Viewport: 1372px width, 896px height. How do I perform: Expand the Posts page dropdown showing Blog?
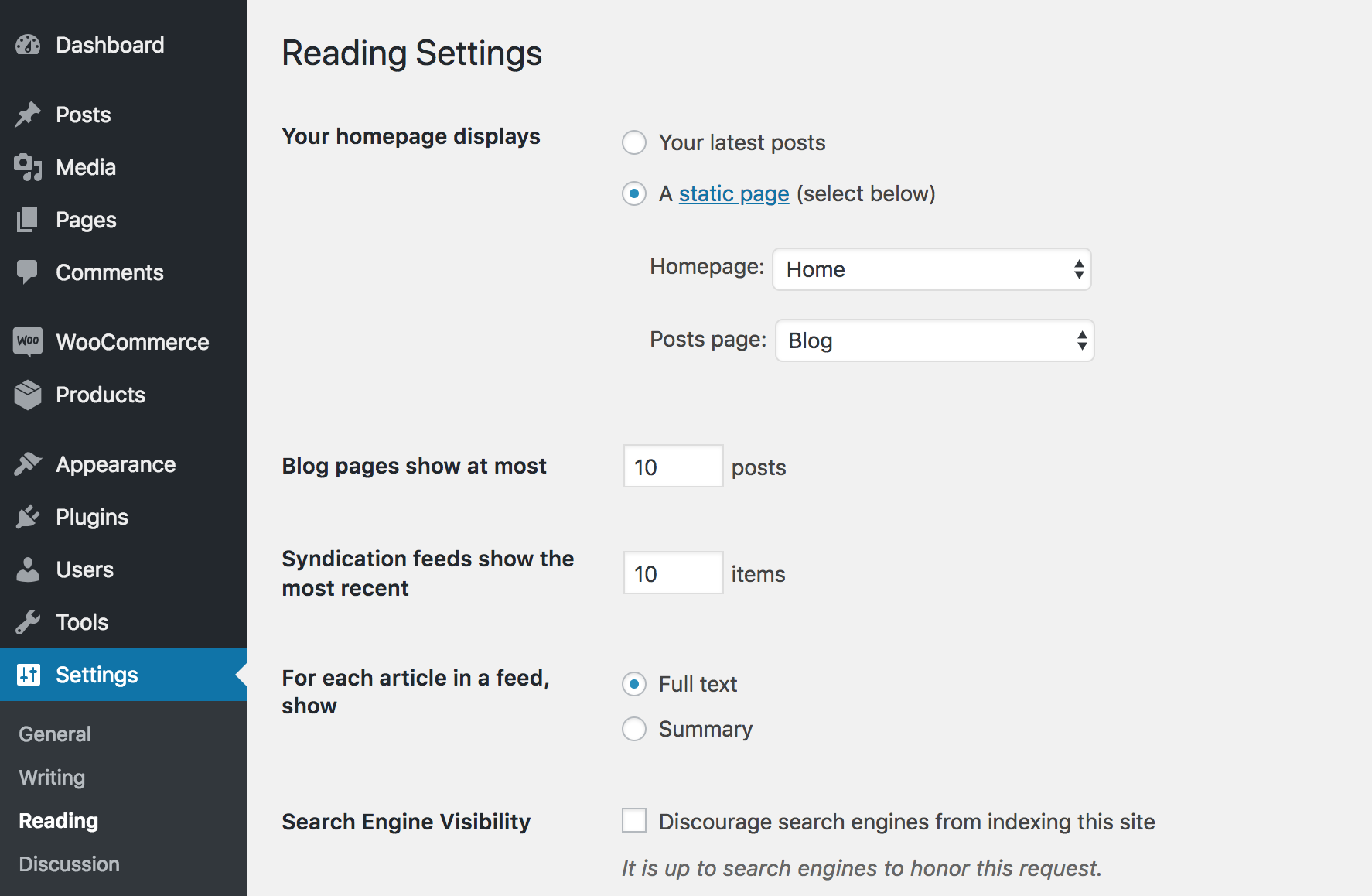(x=934, y=340)
